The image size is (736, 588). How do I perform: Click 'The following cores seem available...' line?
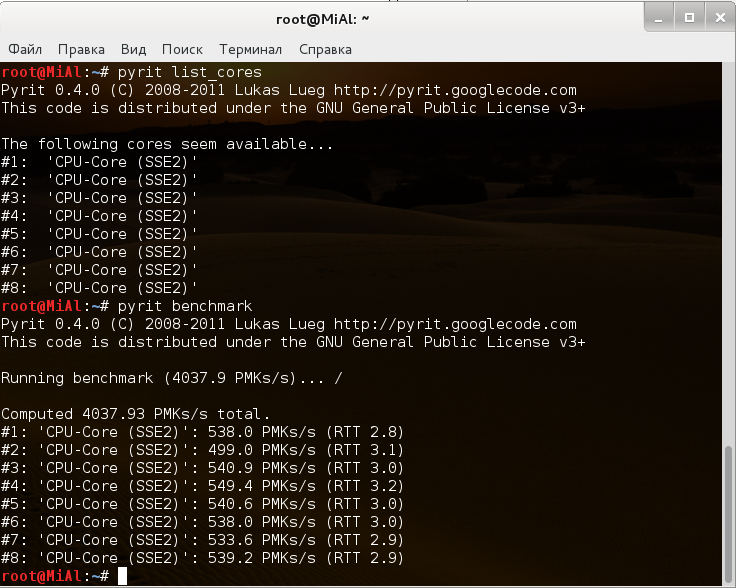167,144
